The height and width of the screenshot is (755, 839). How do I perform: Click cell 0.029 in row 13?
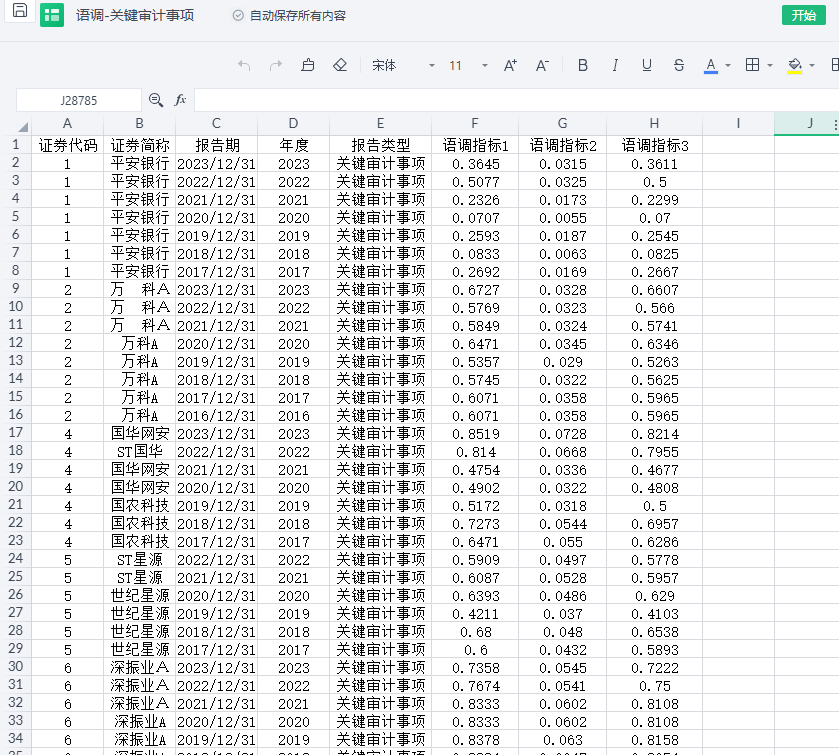562,361
